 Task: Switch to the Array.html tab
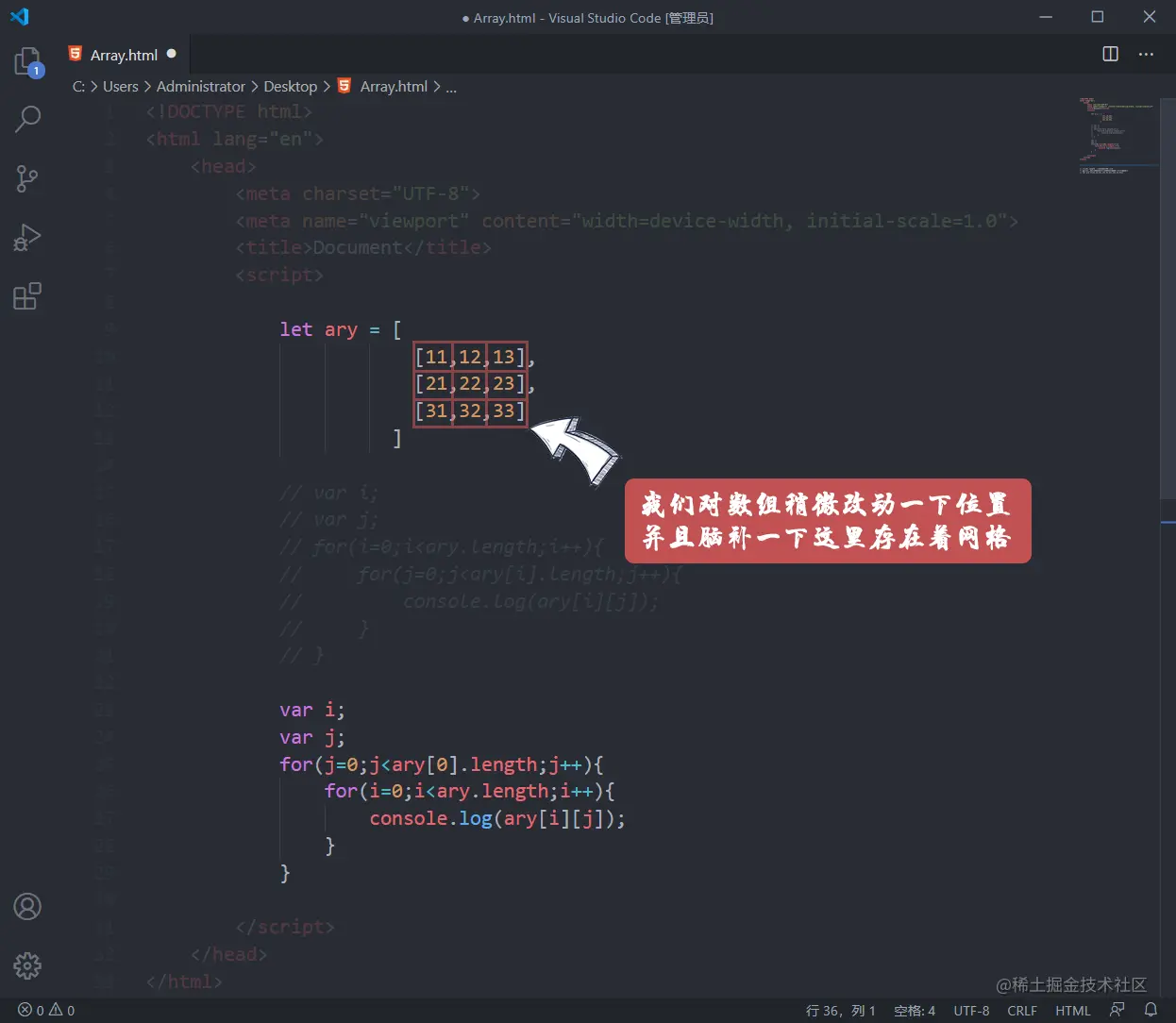[123, 54]
